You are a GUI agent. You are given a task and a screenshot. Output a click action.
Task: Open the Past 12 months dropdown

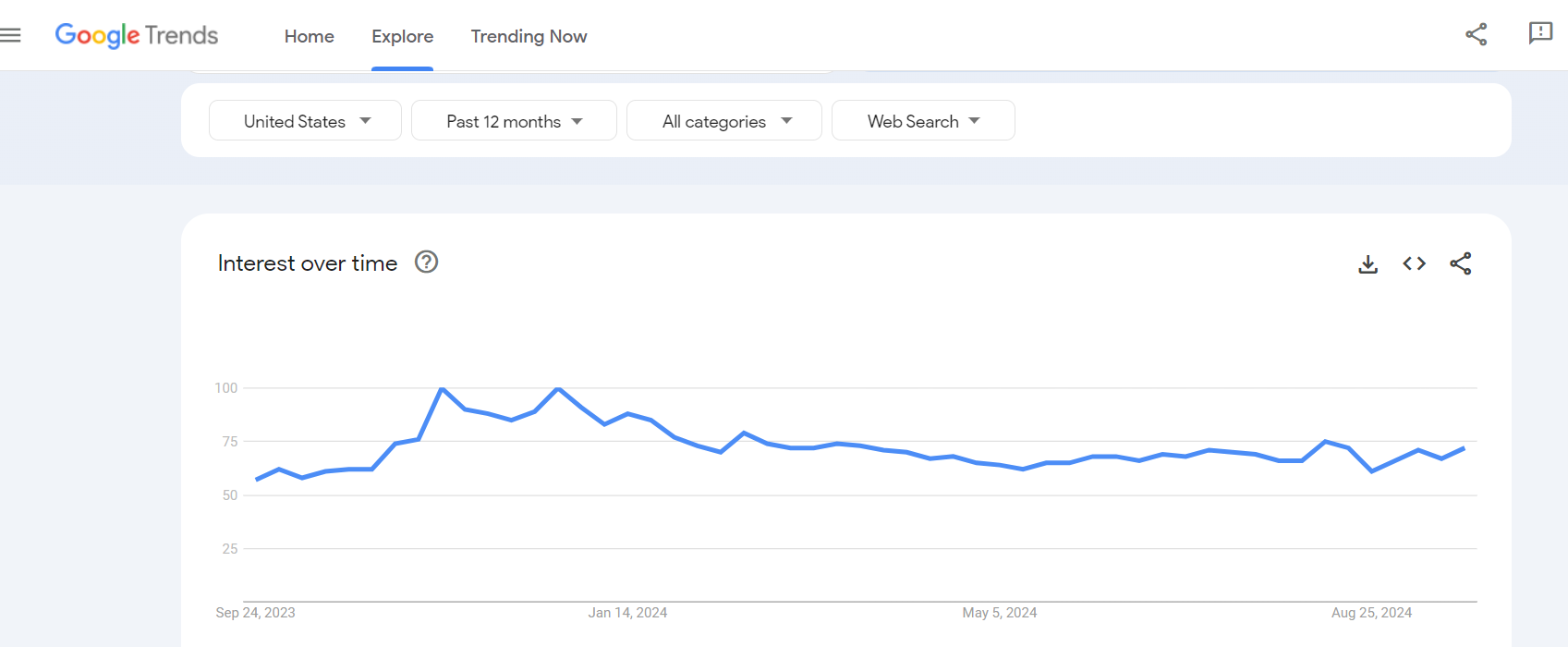pos(514,121)
